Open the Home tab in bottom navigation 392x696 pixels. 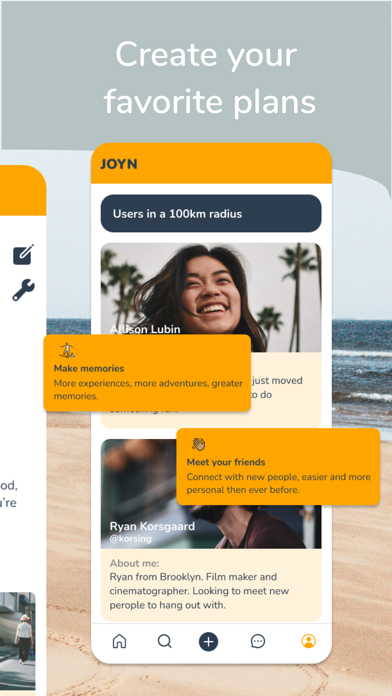[119, 641]
